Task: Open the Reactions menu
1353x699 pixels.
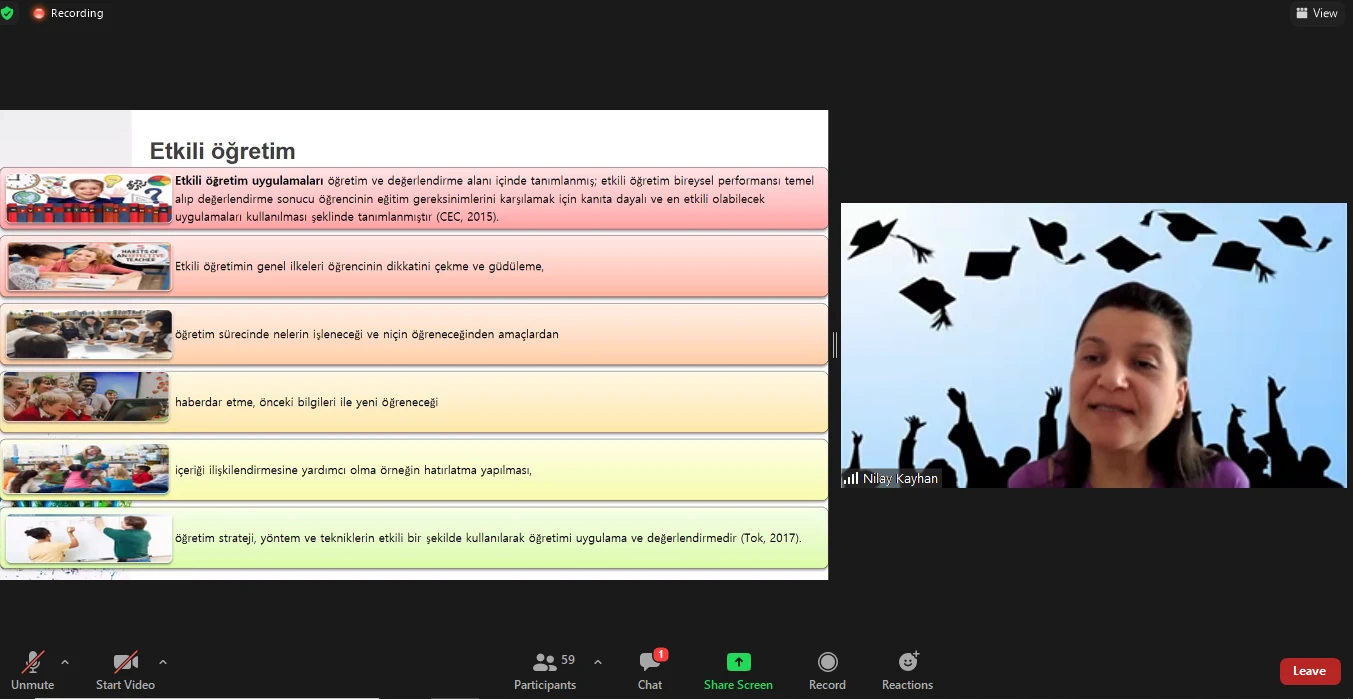Action: (x=907, y=670)
